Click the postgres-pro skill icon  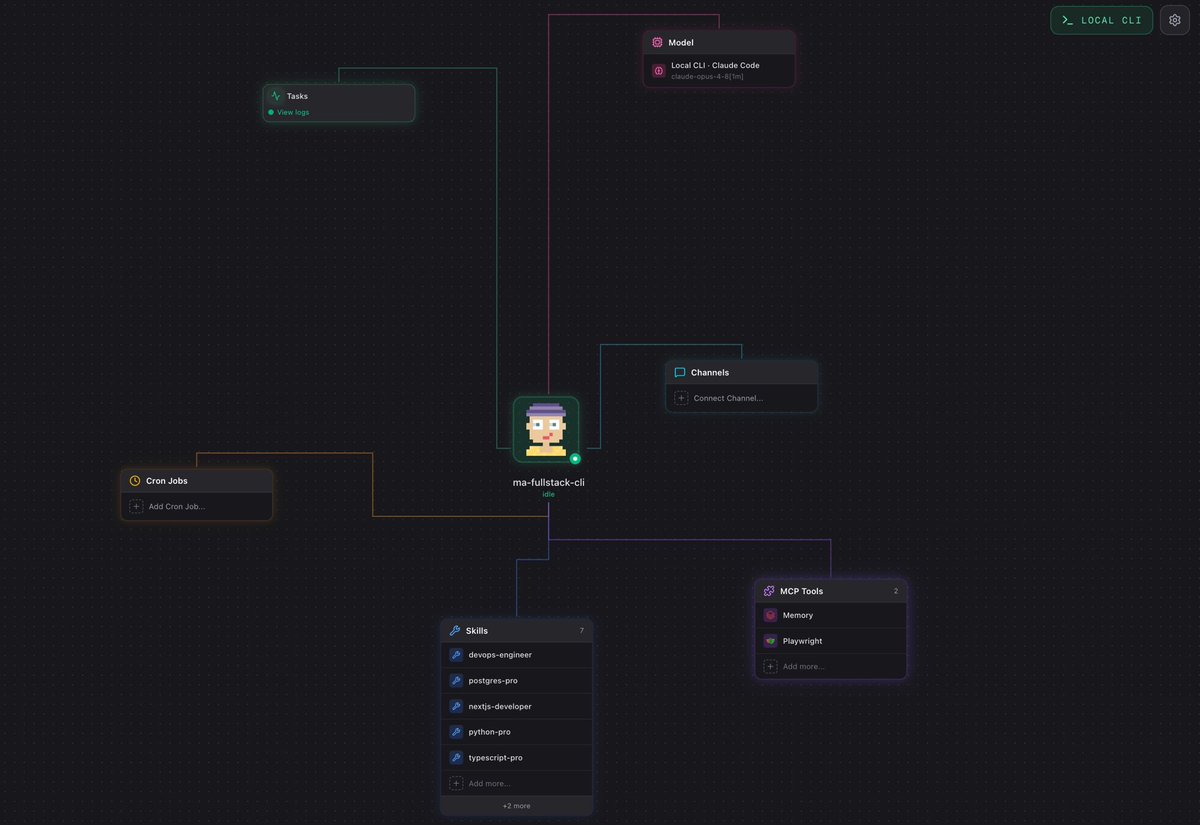(456, 680)
